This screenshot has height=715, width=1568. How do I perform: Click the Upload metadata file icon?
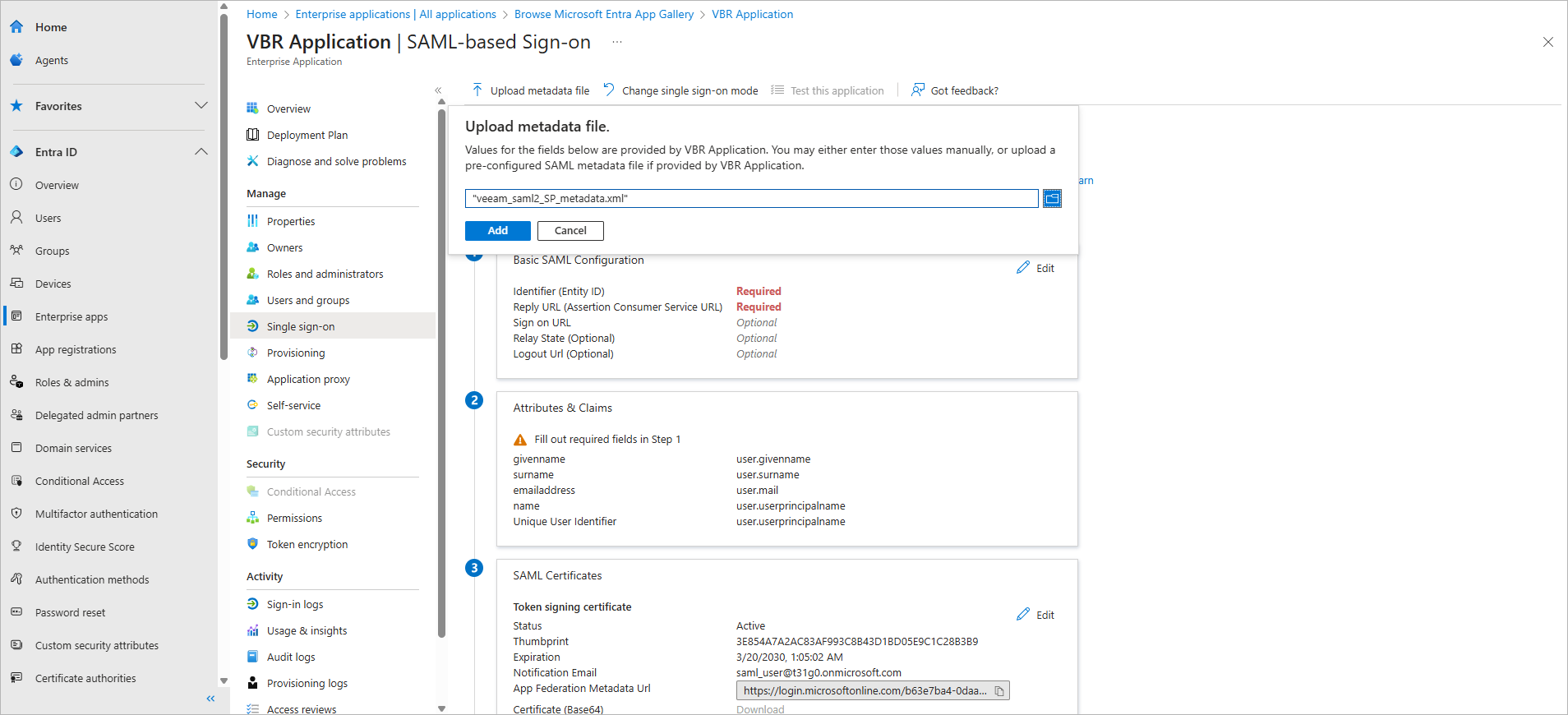pyautogui.click(x=477, y=90)
